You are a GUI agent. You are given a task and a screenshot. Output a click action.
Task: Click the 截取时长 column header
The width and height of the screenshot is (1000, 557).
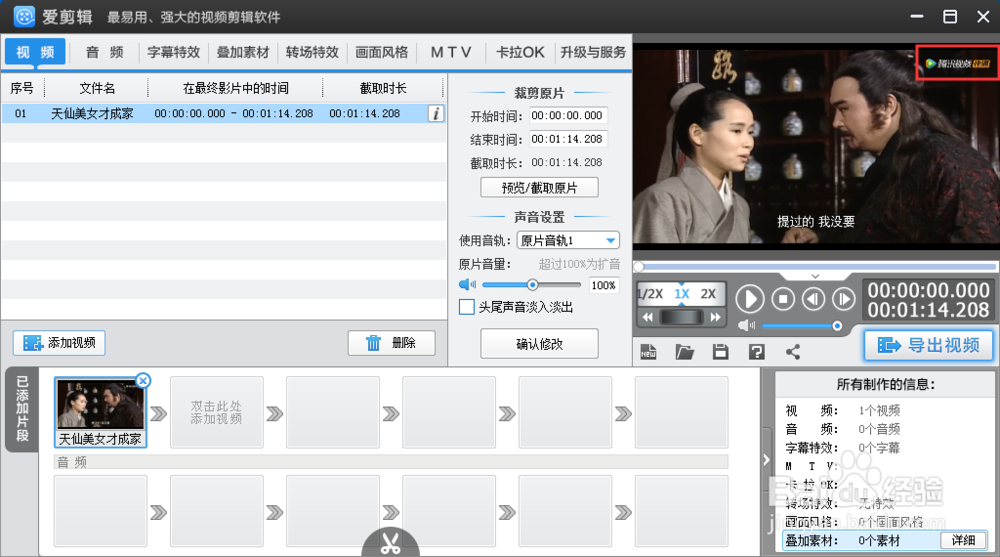[x=383, y=88]
